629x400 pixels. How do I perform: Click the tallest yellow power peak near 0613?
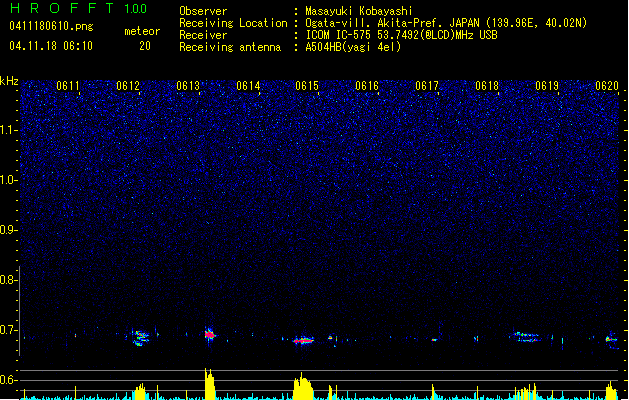[209, 384]
